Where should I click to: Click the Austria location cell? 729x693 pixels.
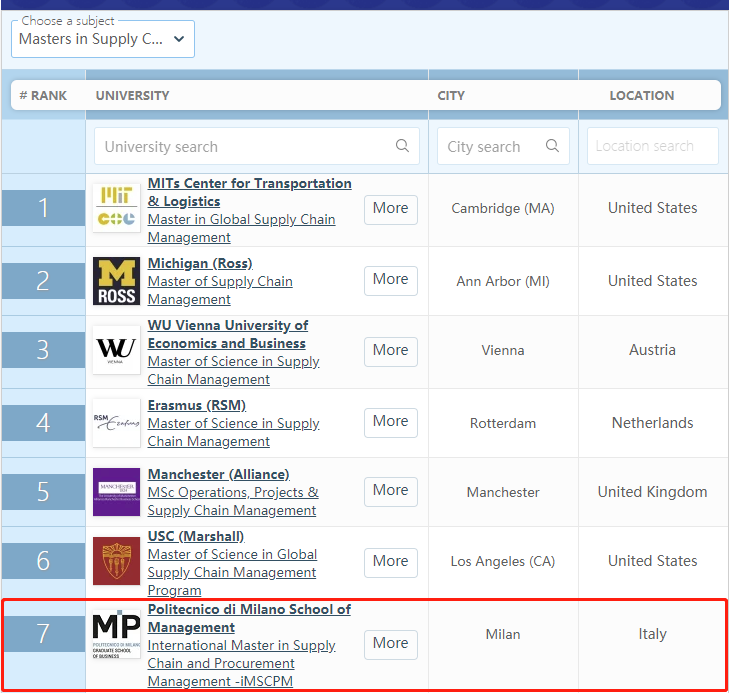tap(652, 350)
